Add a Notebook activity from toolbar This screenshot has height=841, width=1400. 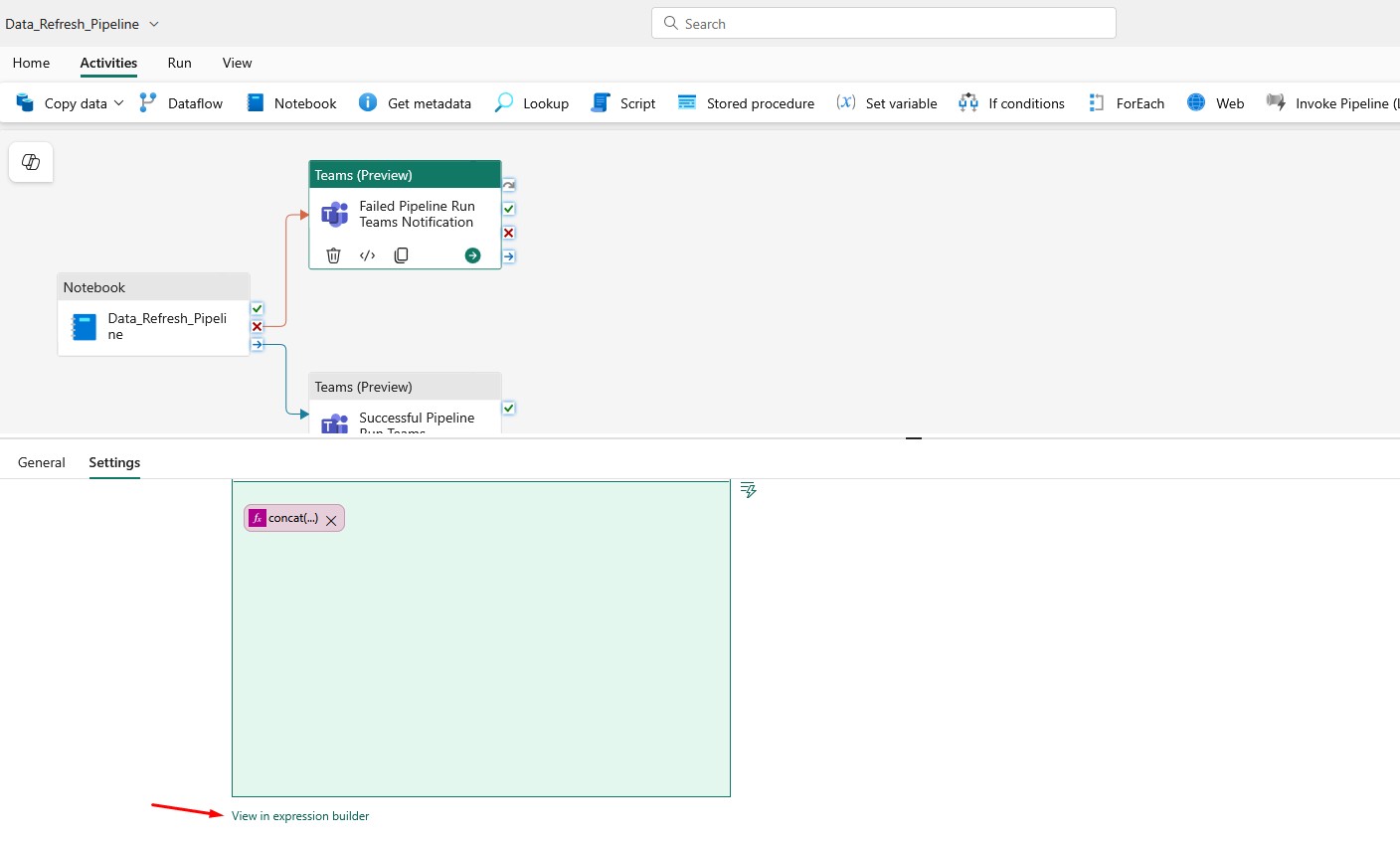[x=291, y=103]
